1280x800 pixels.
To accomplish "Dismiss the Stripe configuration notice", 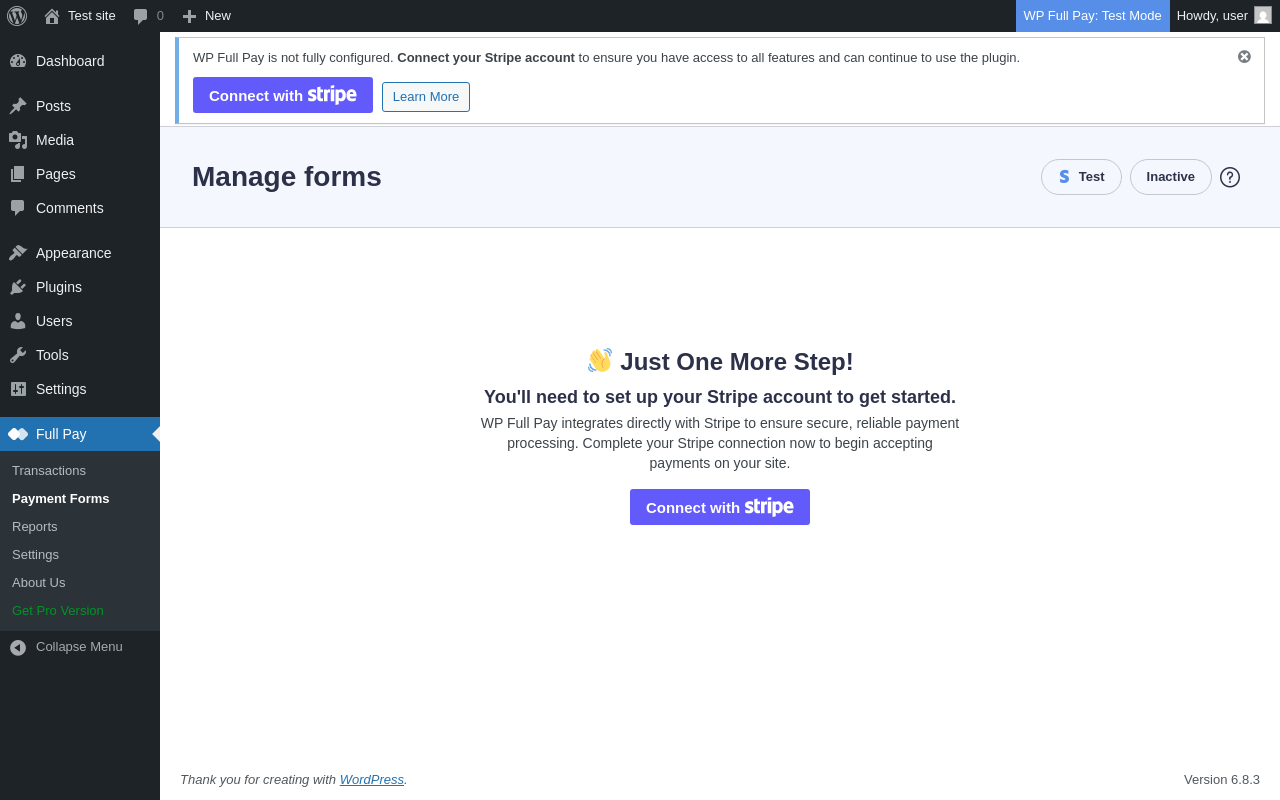I will pos(1244,57).
